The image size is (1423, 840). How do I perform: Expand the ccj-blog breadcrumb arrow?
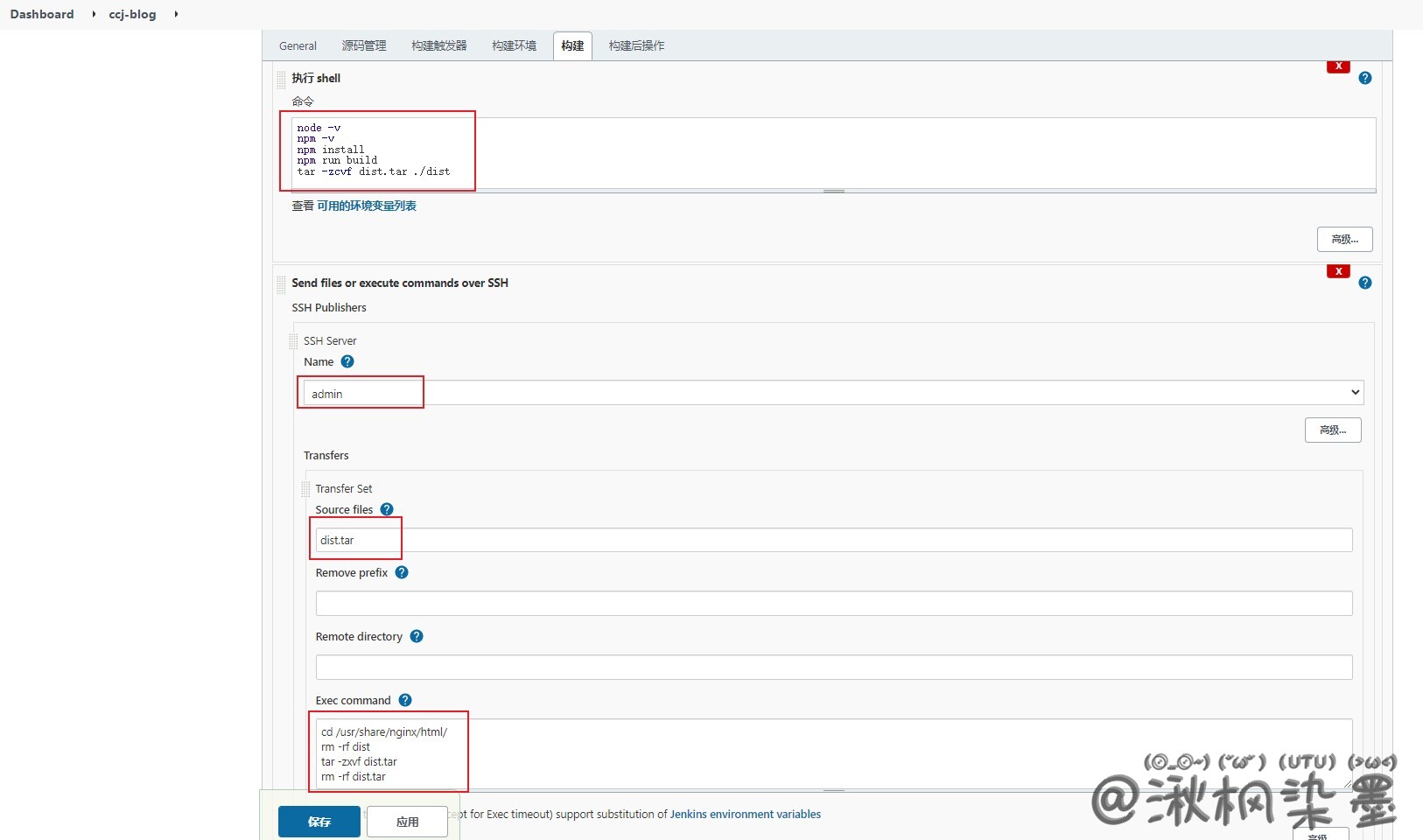click(x=176, y=14)
